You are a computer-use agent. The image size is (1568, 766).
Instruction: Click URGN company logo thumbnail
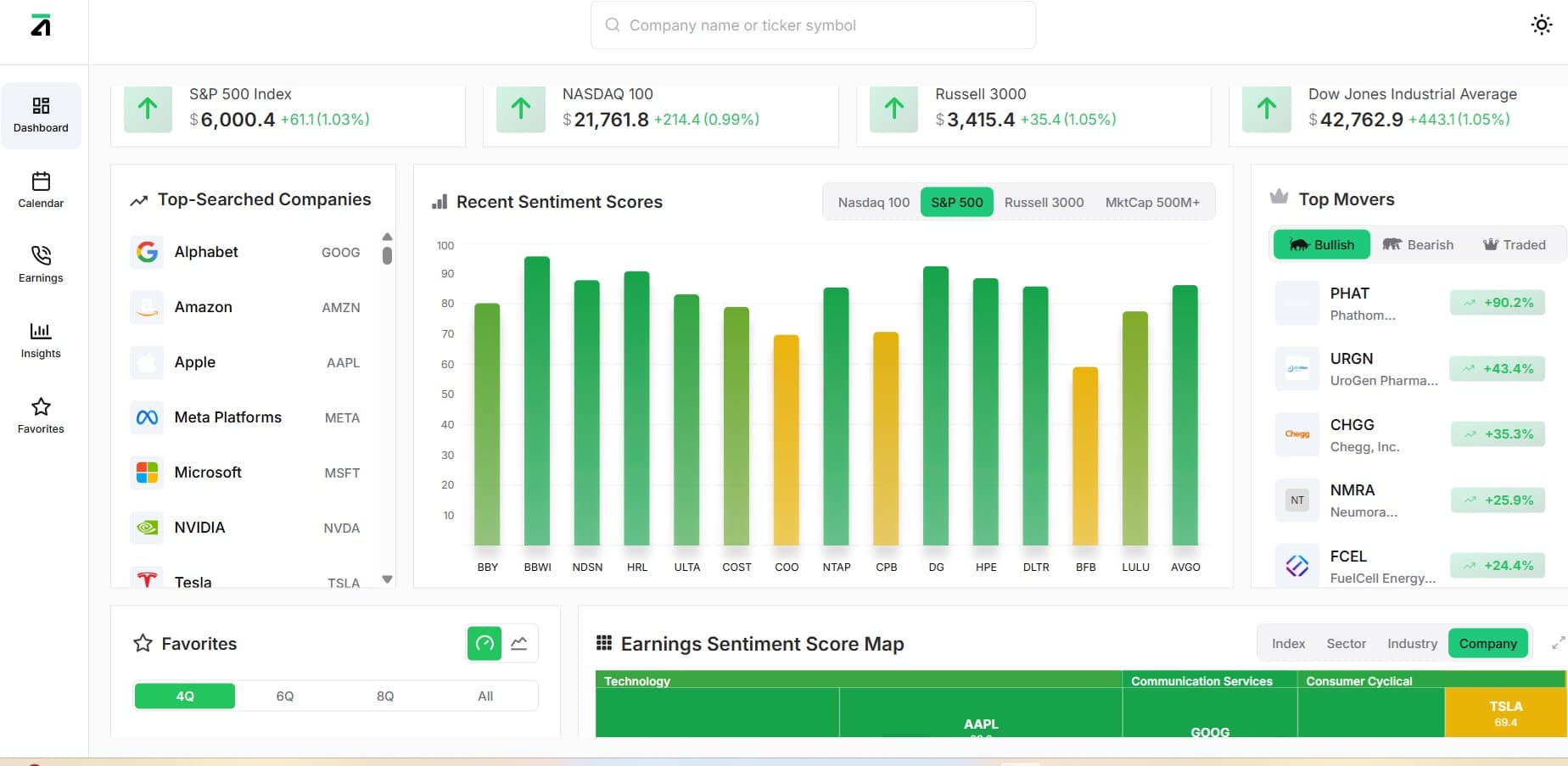[x=1297, y=369]
